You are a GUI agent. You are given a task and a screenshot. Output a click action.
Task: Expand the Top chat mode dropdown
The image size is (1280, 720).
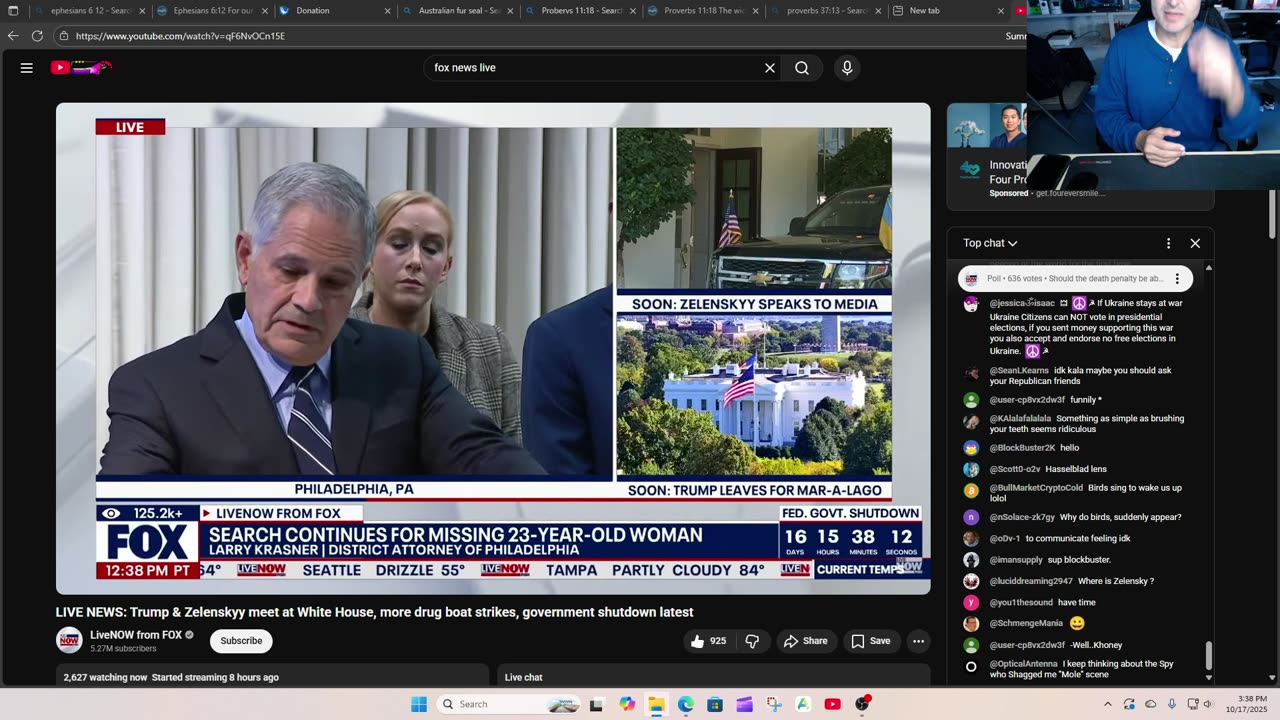click(990, 243)
